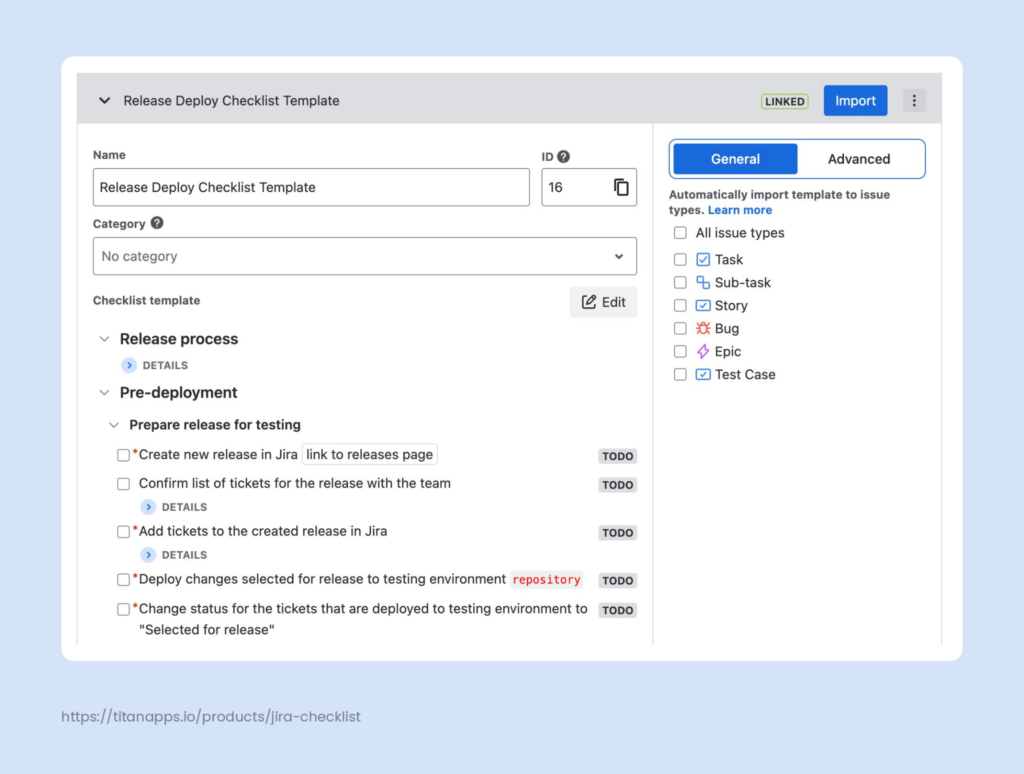The height and width of the screenshot is (774, 1024).
Task: Click into the template Name field
Action: click(310, 187)
